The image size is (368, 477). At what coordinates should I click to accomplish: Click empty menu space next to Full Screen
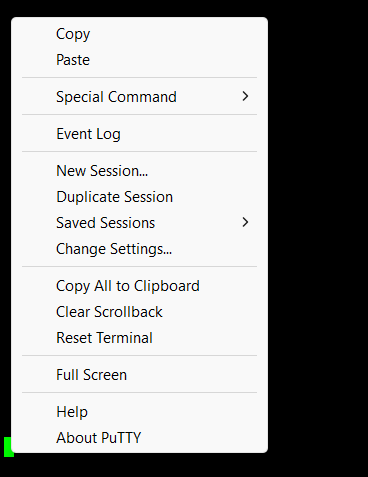[x=195, y=375]
